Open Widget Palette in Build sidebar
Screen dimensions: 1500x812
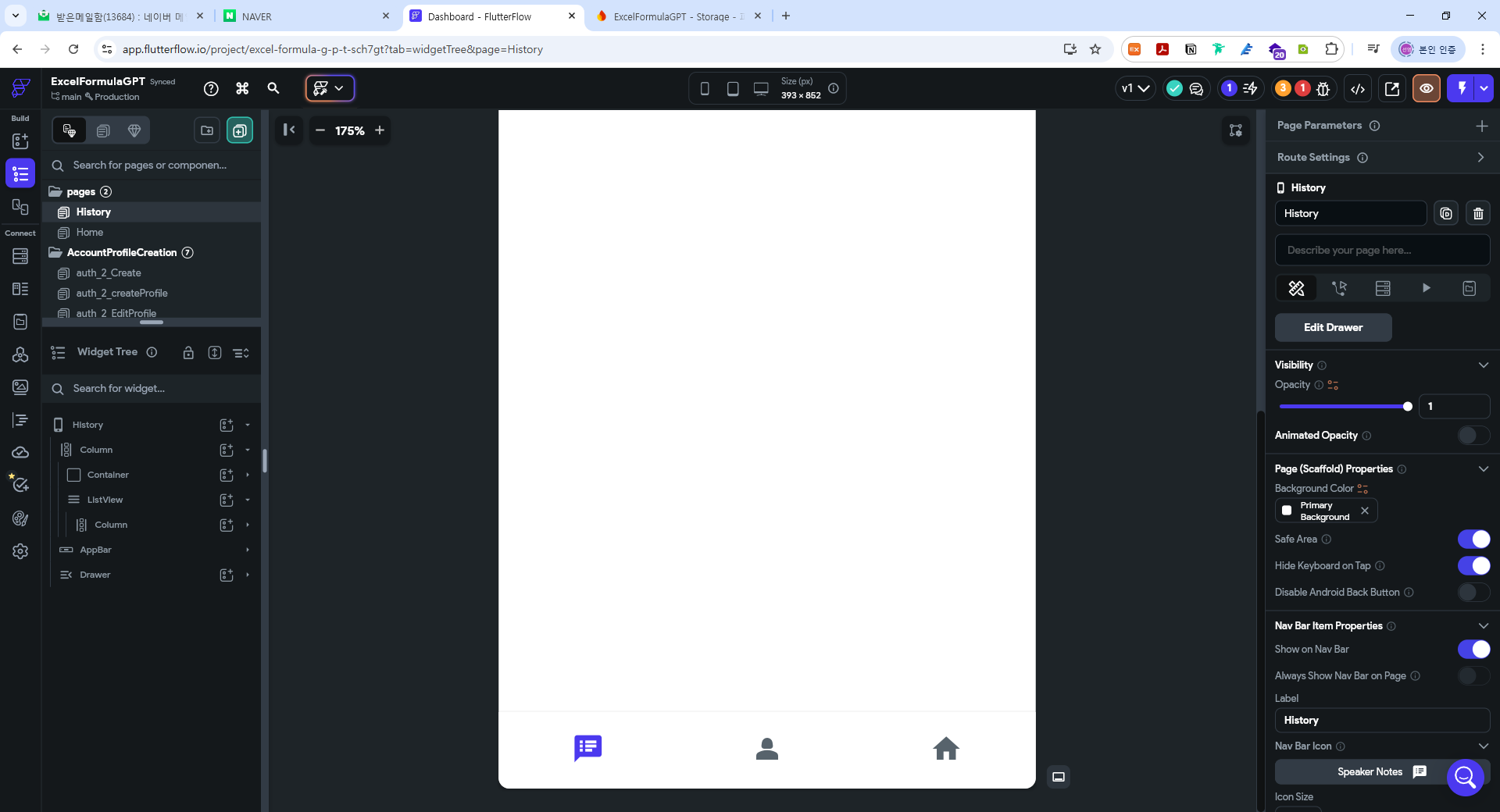click(20, 141)
